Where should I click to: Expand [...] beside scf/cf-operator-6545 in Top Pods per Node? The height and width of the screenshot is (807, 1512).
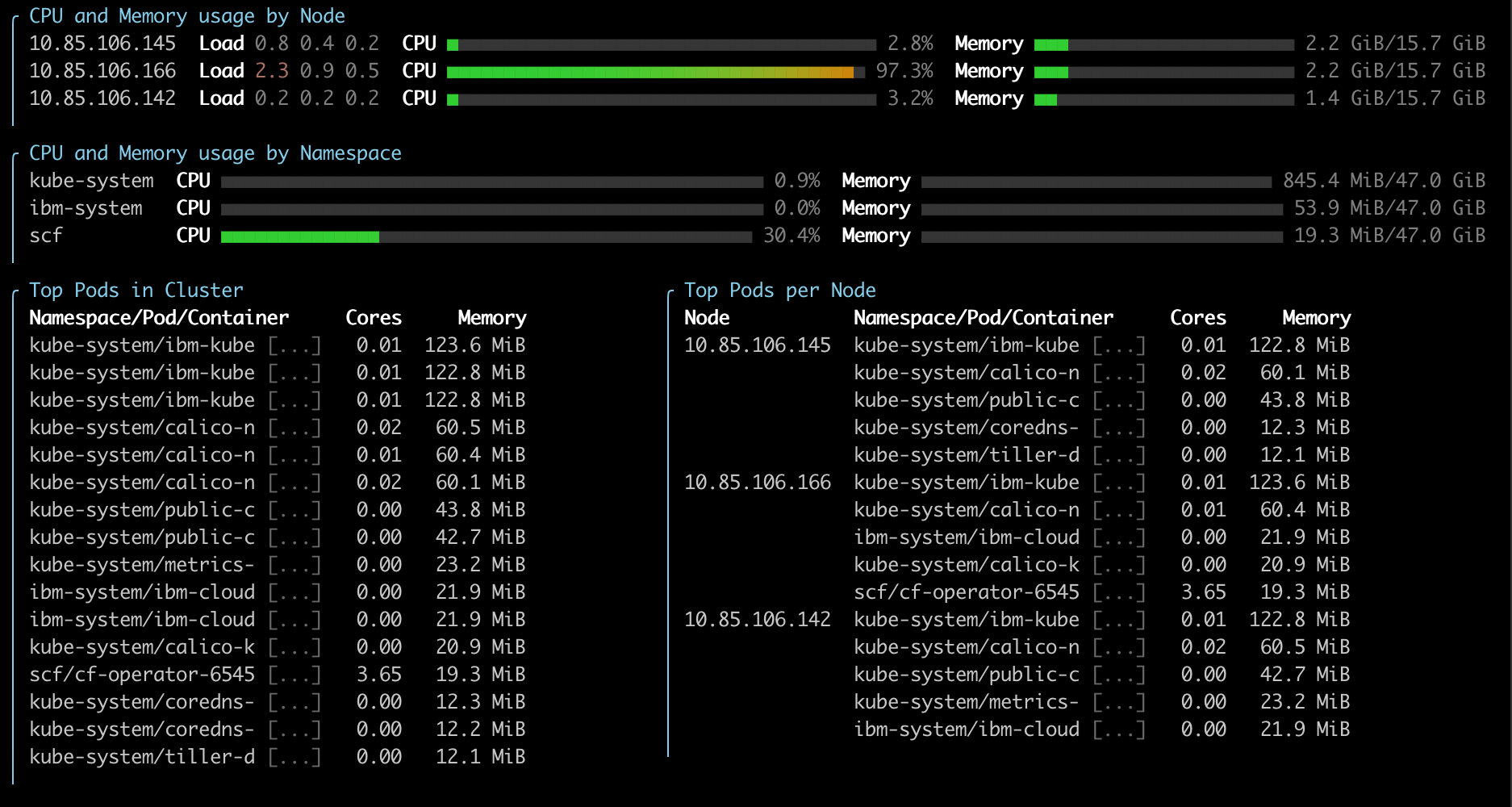[x=1119, y=592]
